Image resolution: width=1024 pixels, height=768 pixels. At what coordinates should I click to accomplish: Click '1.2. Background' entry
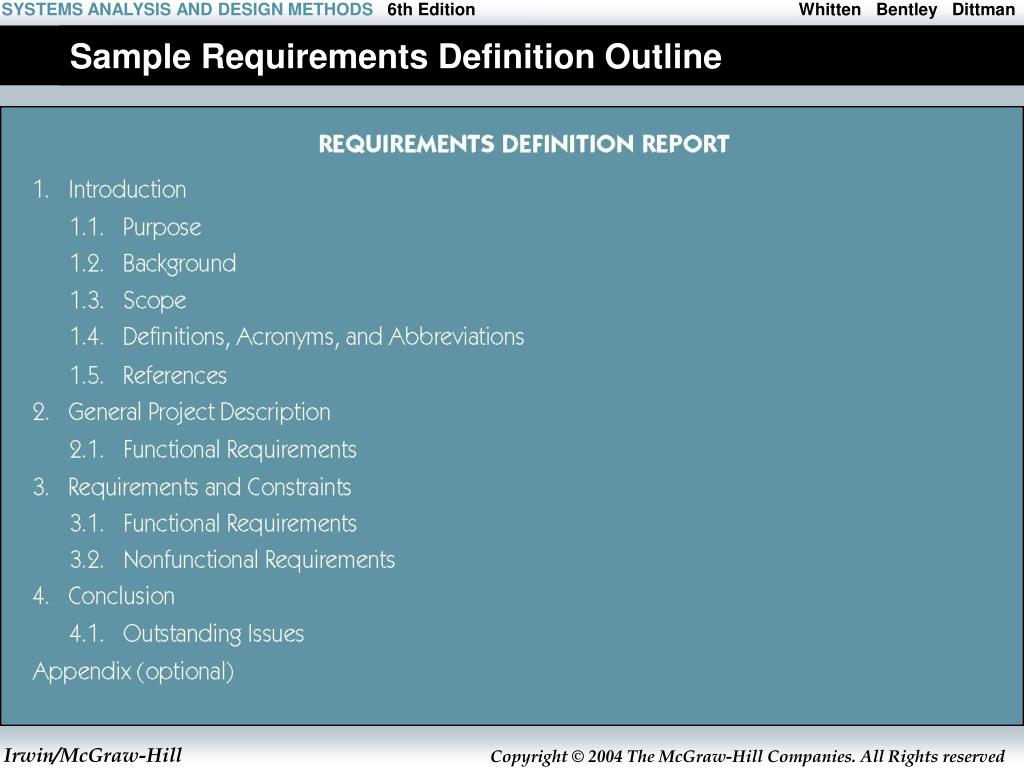point(153,263)
